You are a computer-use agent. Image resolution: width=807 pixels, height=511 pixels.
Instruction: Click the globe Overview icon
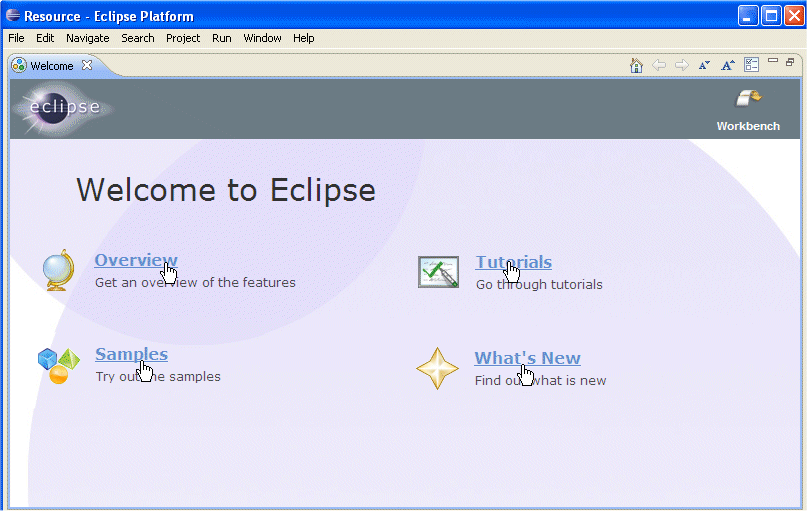58,270
